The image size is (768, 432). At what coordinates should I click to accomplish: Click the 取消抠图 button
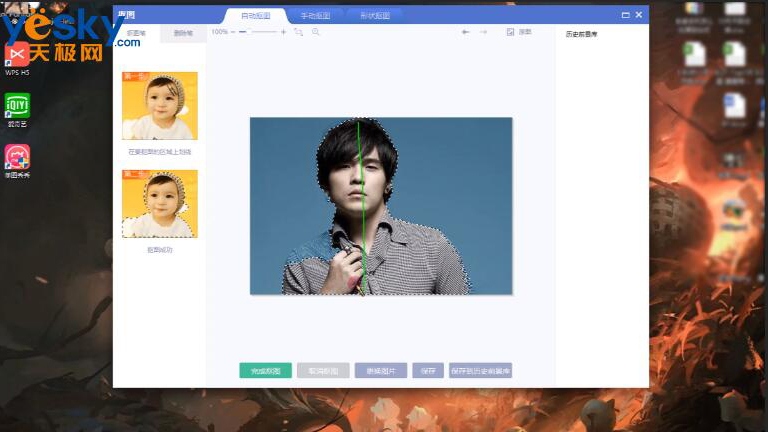(323, 371)
